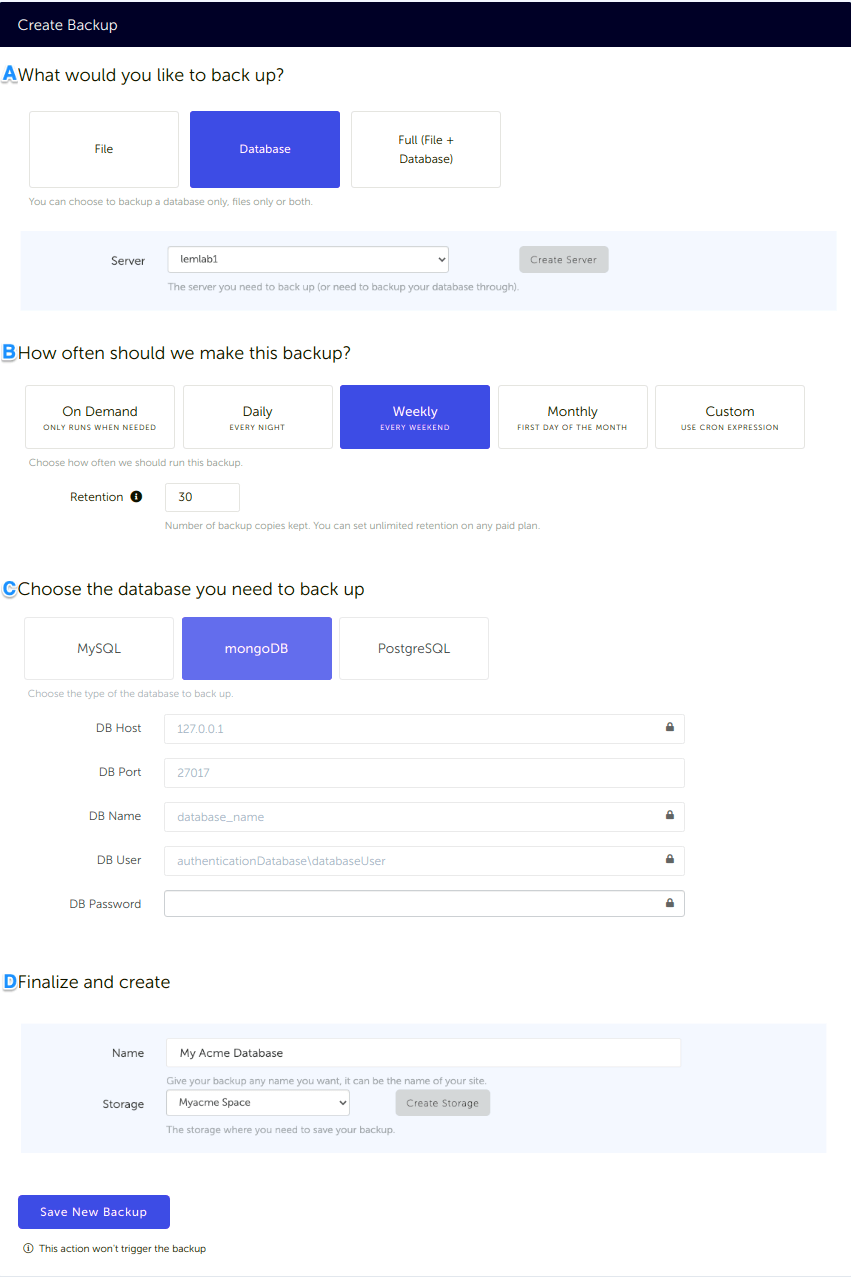Open the Storage dropdown showing Myacme Space
Screen dimensions: 851x1277
pos(257,1102)
